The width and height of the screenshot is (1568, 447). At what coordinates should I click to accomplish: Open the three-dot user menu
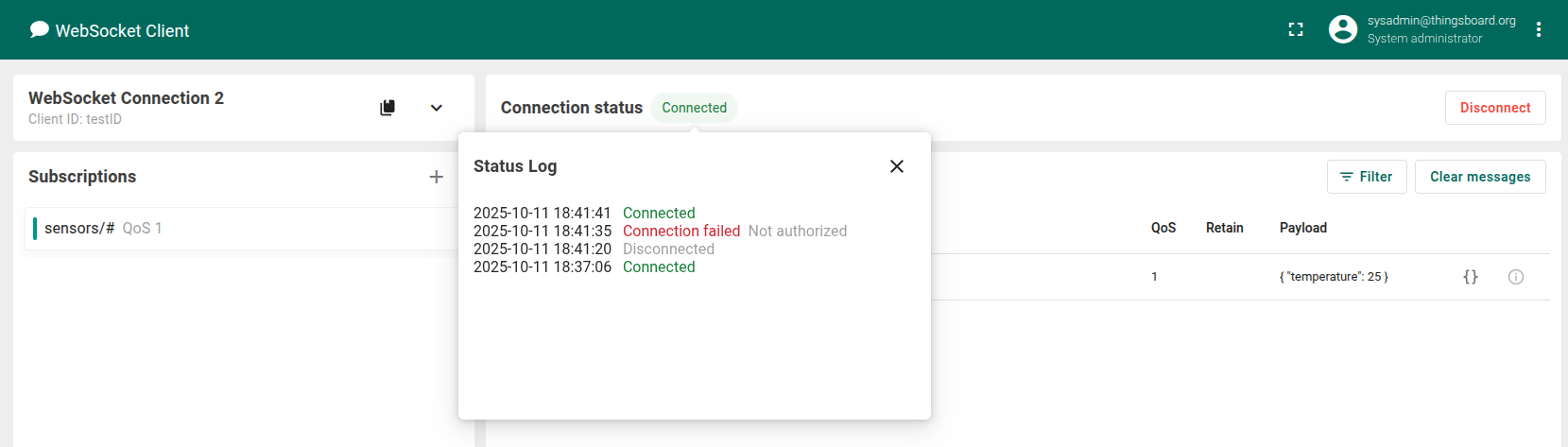coord(1539,30)
